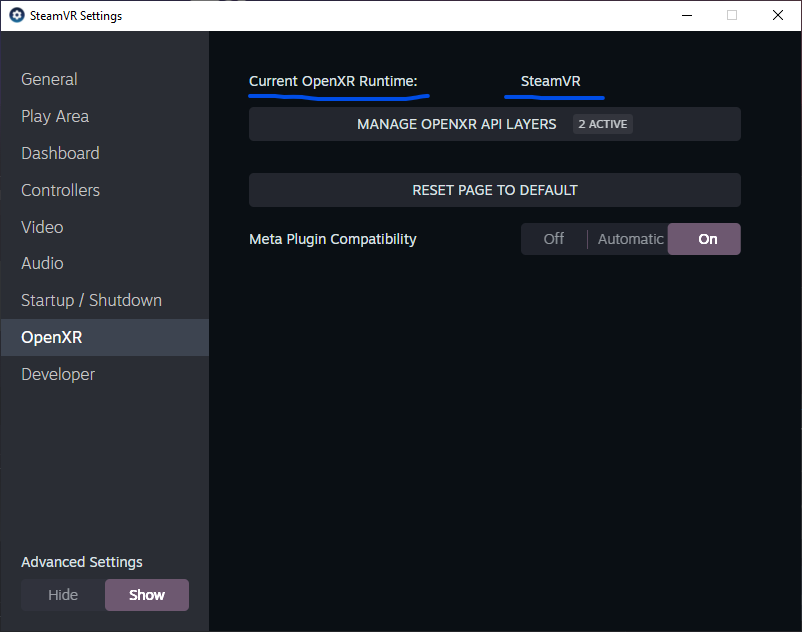
Task: Hide Advanced Settings
Action: click(x=63, y=595)
